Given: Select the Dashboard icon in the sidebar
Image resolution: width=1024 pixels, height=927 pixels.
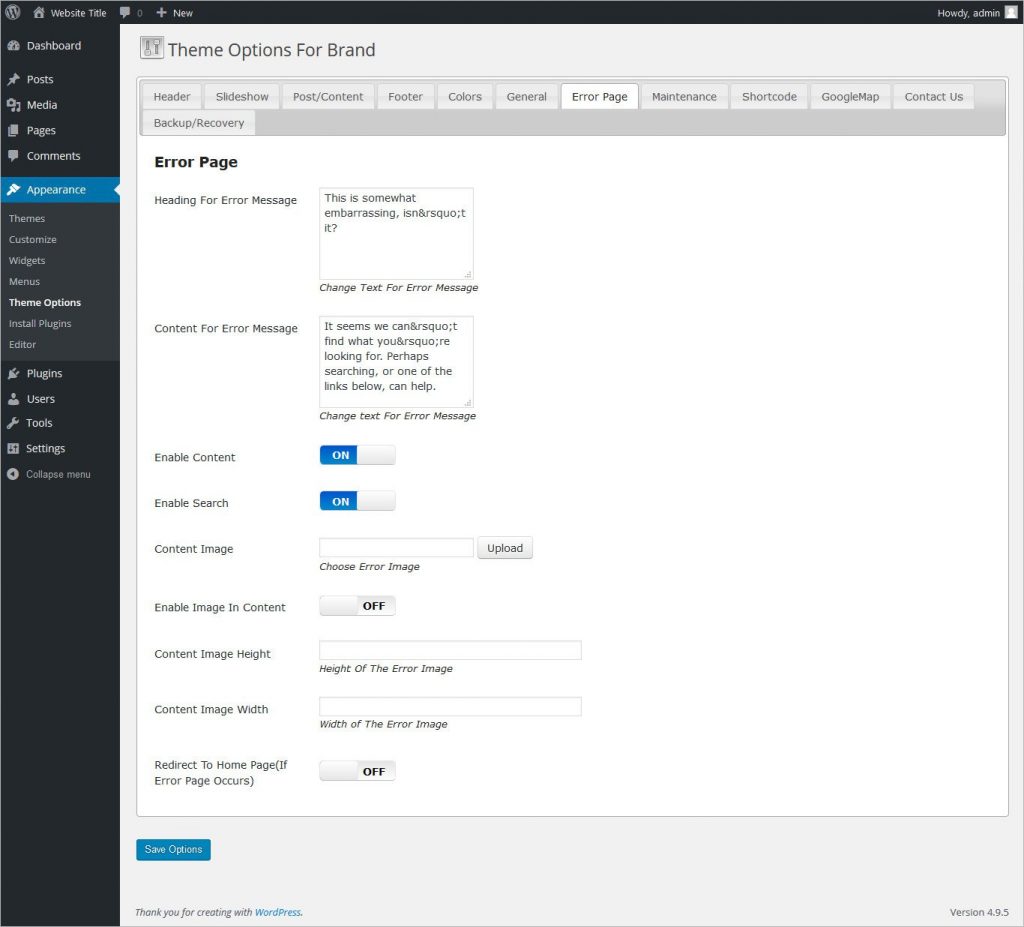Looking at the screenshot, I should 14,45.
